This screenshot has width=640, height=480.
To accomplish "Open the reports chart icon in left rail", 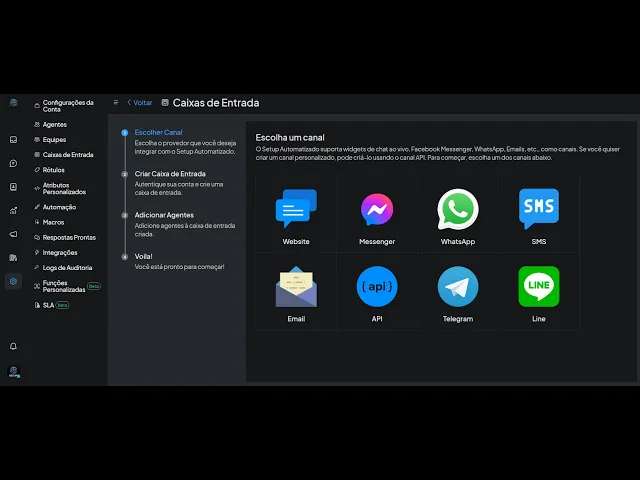I will coord(13,211).
